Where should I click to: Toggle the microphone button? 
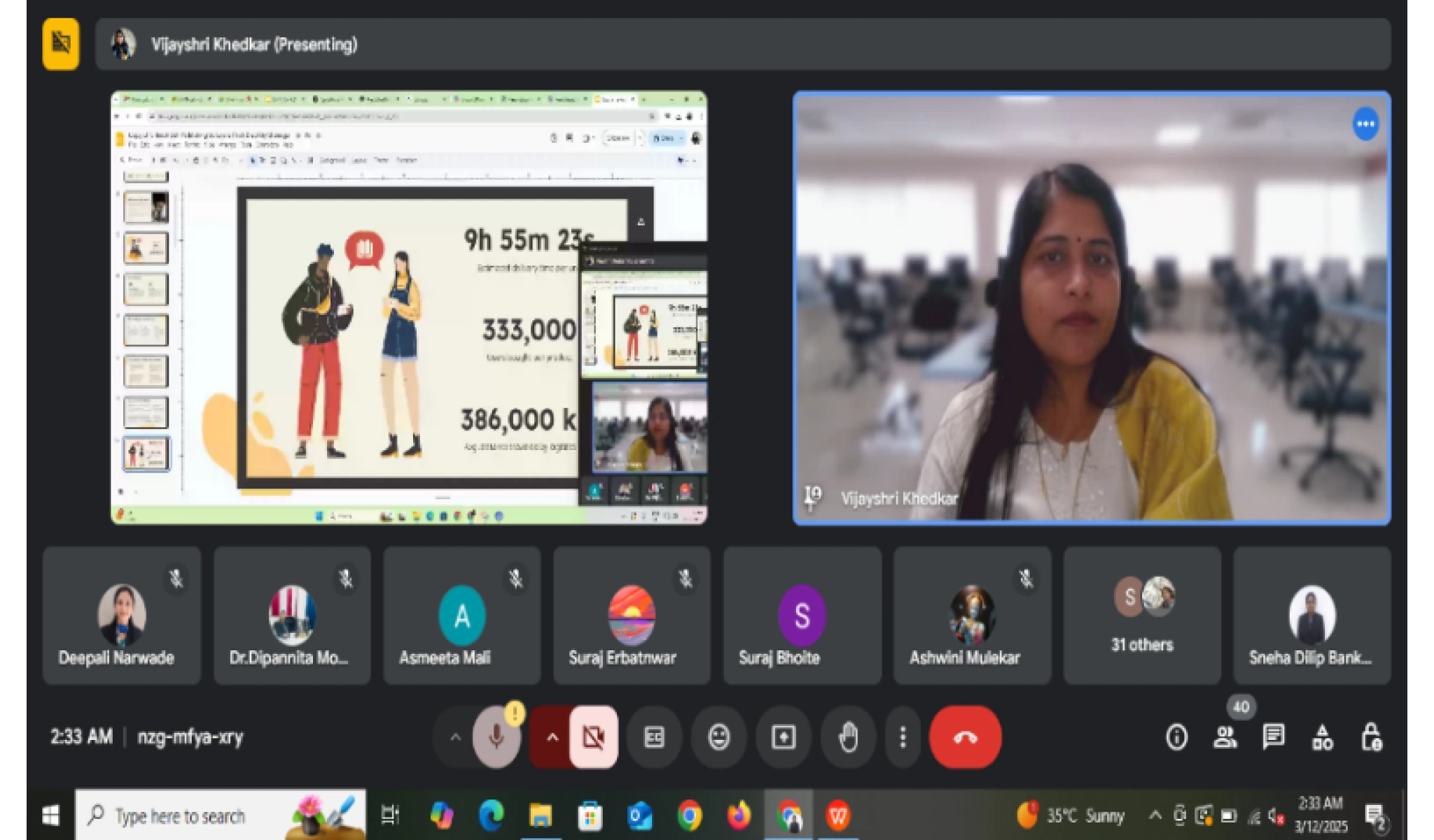point(496,737)
